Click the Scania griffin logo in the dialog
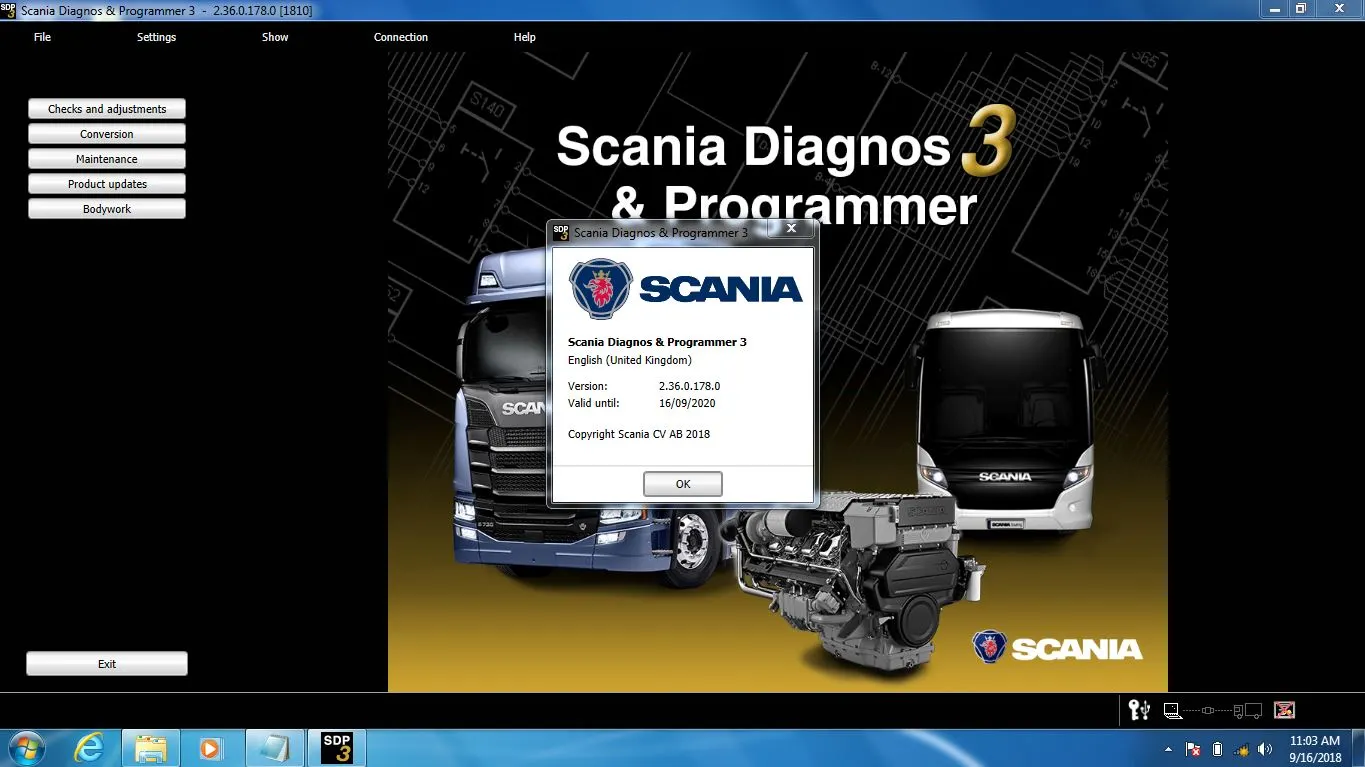 click(601, 288)
